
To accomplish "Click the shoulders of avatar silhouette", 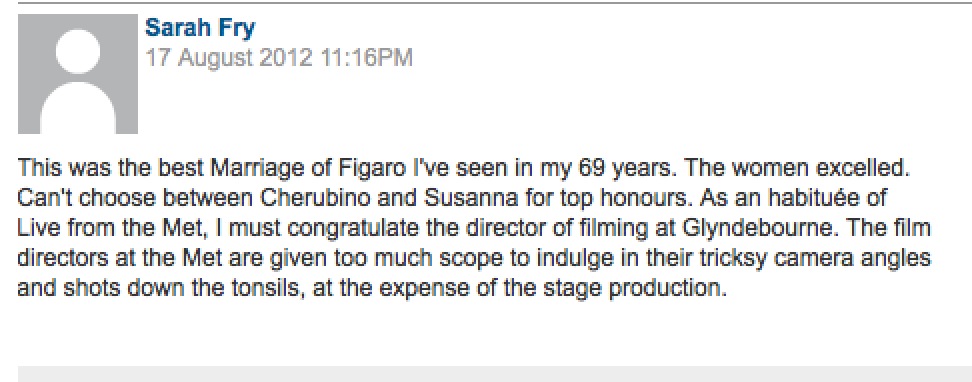I will [x=78, y=110].
